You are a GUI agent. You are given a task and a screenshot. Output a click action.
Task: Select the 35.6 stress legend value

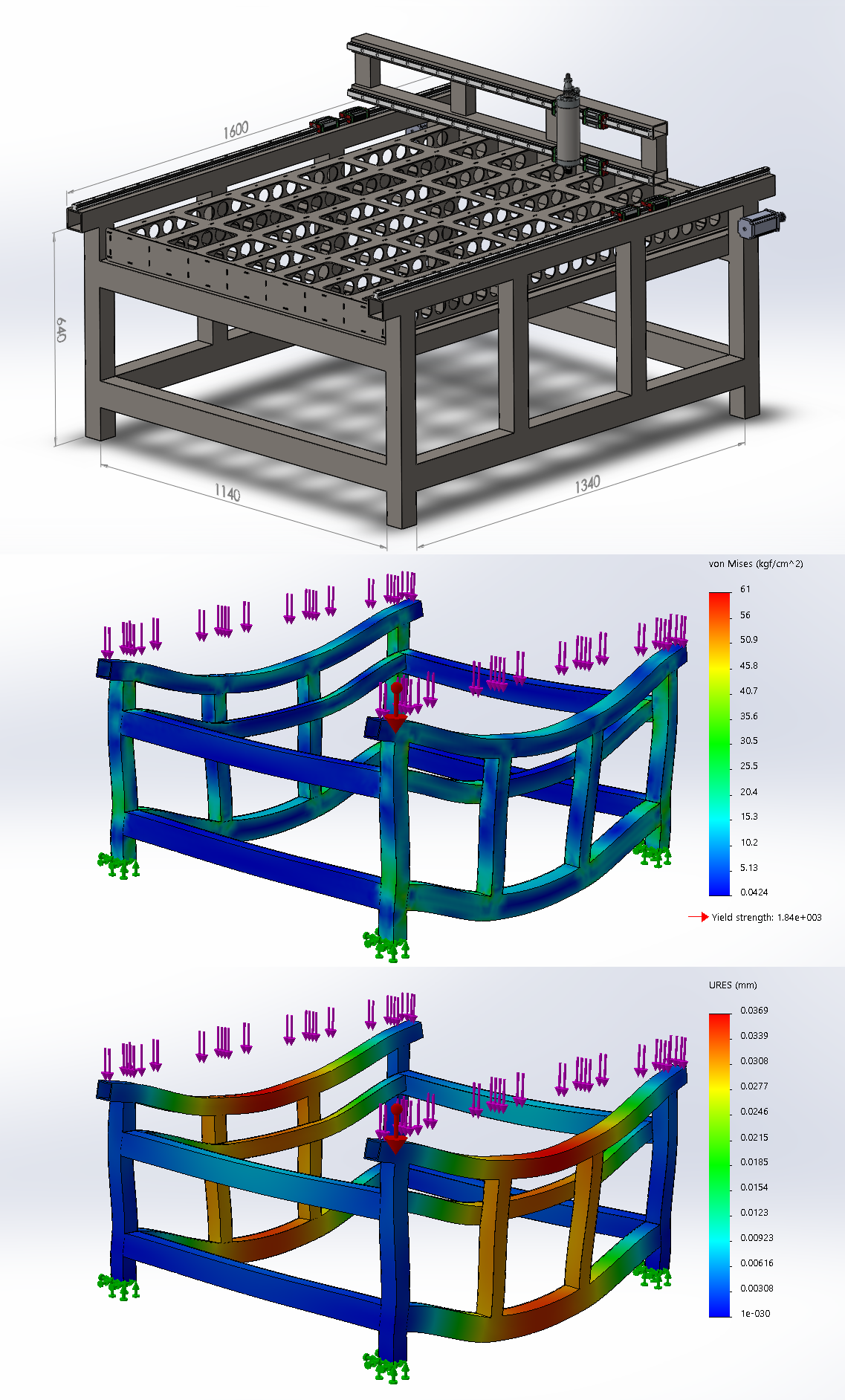tap(749, 716)
